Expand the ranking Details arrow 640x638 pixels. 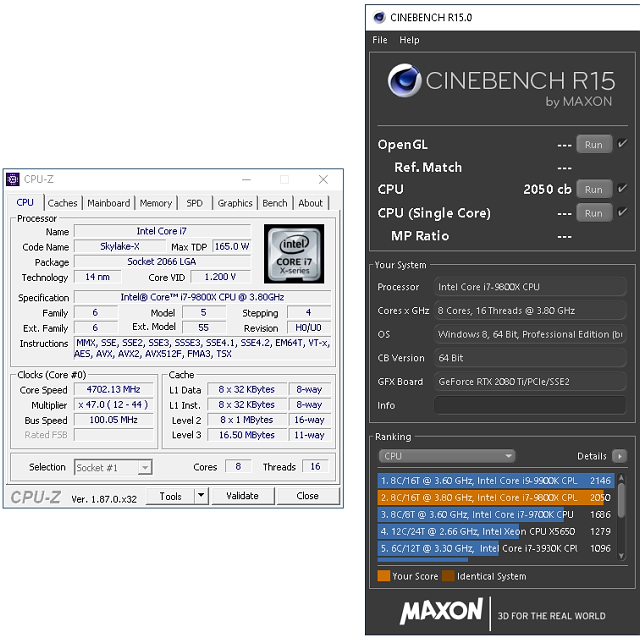point(619,456)
